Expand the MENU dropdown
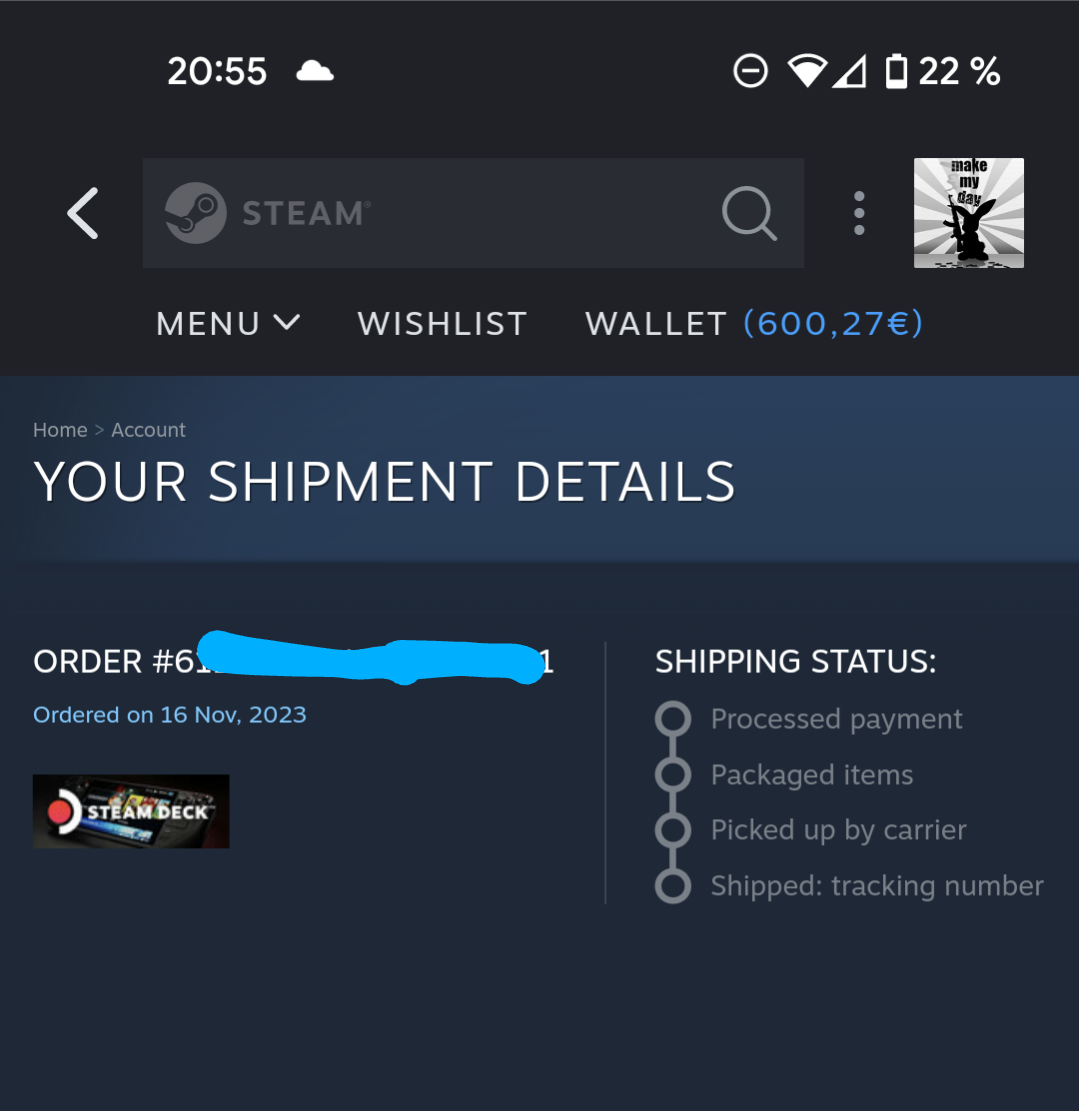This screenshot has width=1079, height=1111. 228,324
